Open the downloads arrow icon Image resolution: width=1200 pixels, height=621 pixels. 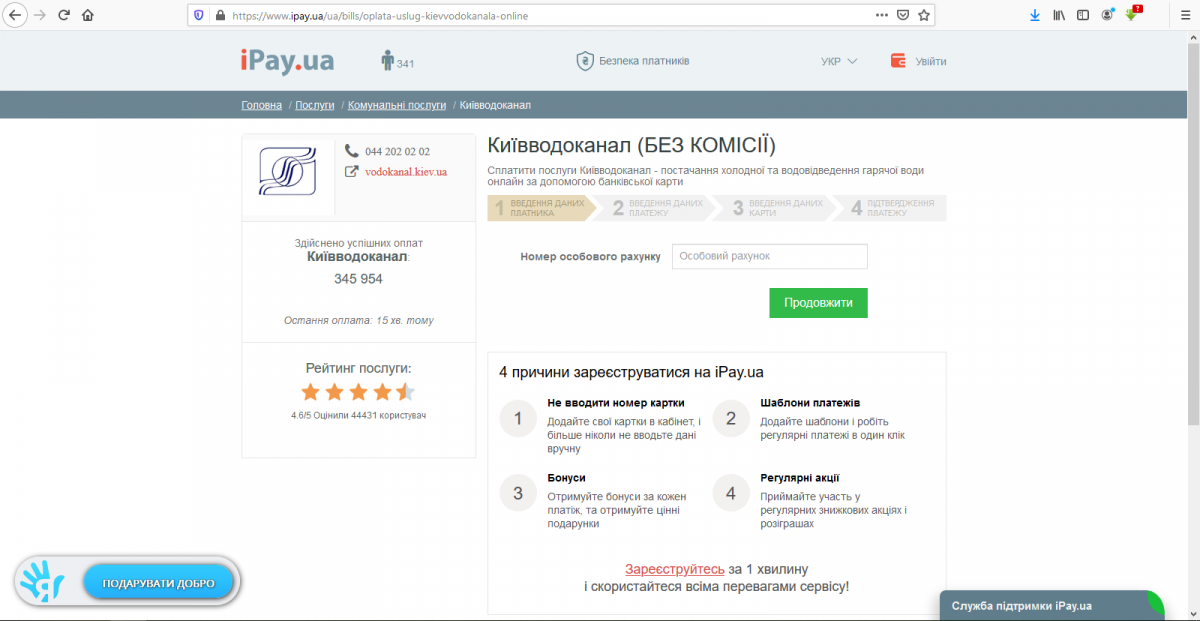(1035, 15)
